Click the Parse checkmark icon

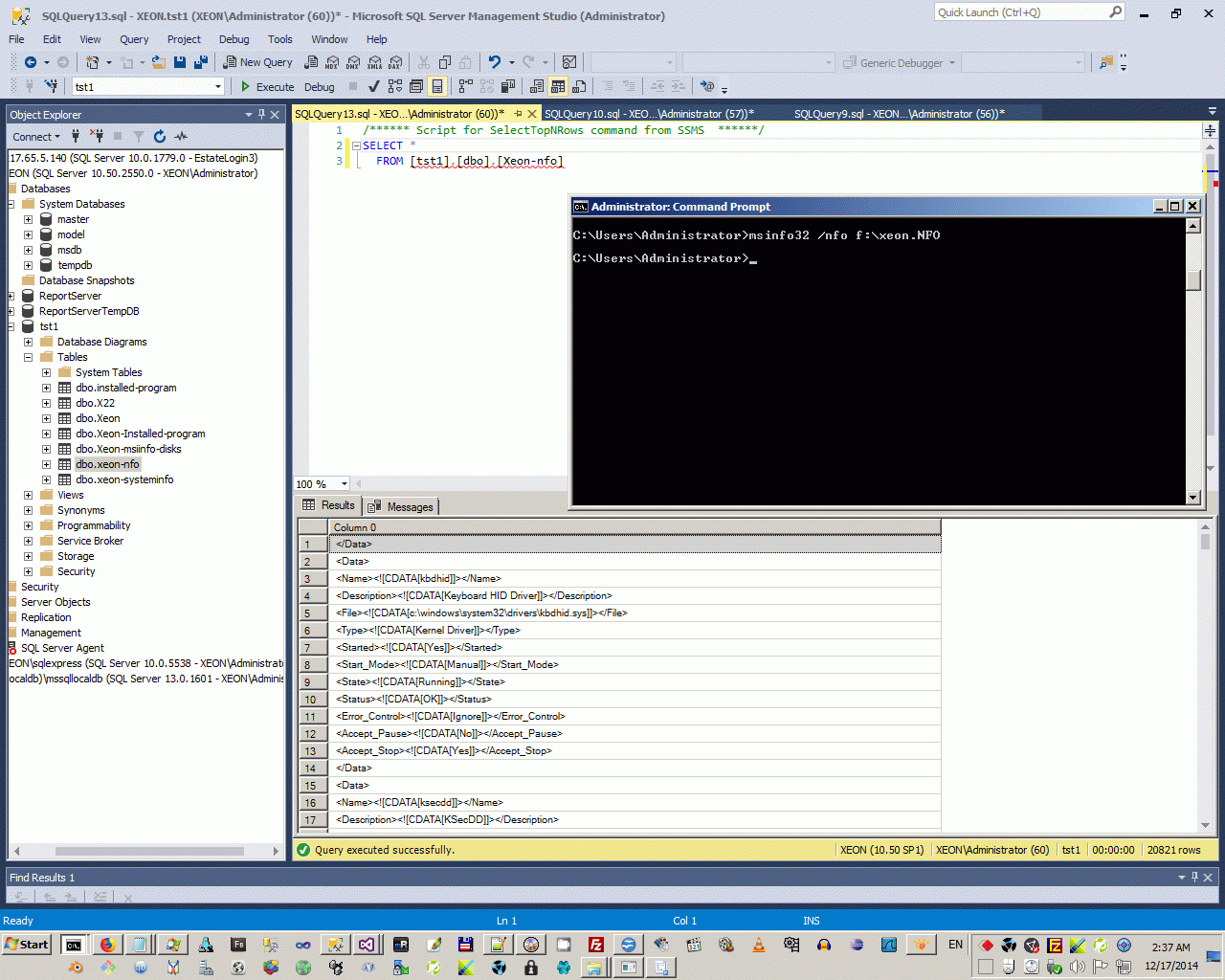(374, 86)
